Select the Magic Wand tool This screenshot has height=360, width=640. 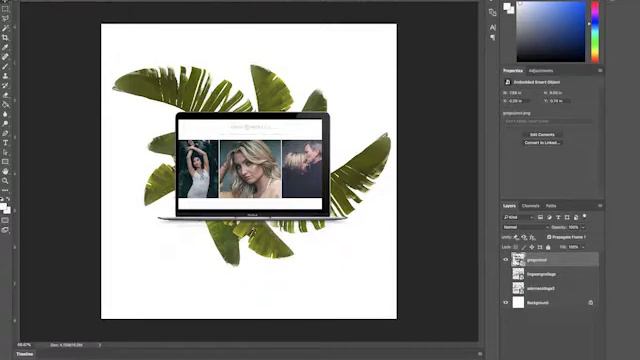[x=5, y=28]
